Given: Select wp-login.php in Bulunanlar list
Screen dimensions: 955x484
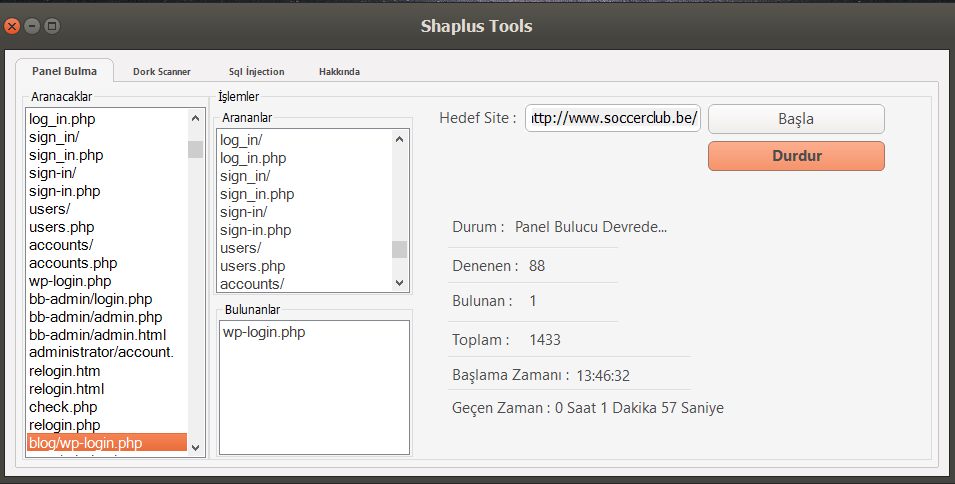Looking at the screenshot, I should coord(264,332).
